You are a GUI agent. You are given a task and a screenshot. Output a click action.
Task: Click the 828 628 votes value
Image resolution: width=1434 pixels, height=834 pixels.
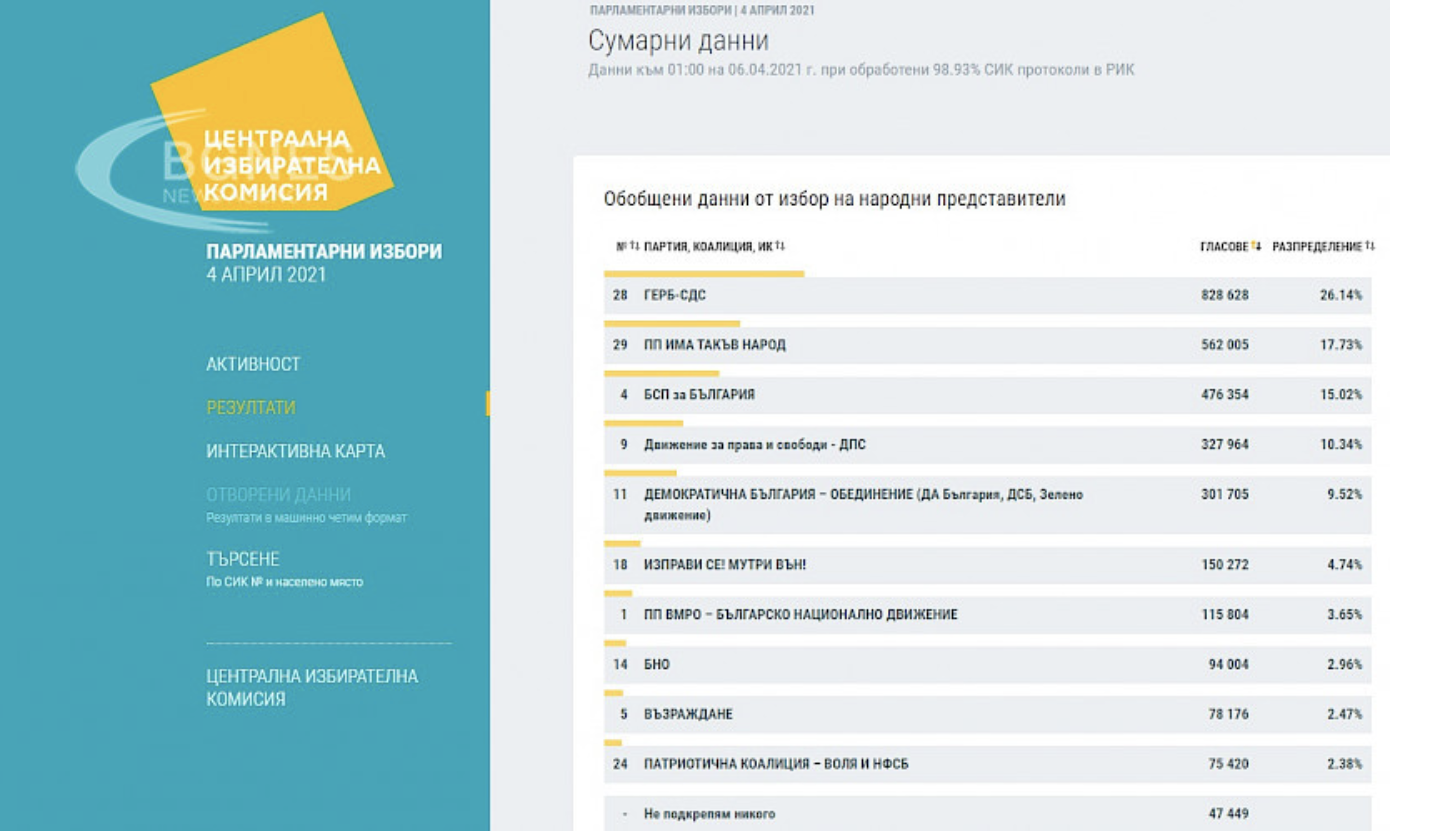pos(1224,296)
